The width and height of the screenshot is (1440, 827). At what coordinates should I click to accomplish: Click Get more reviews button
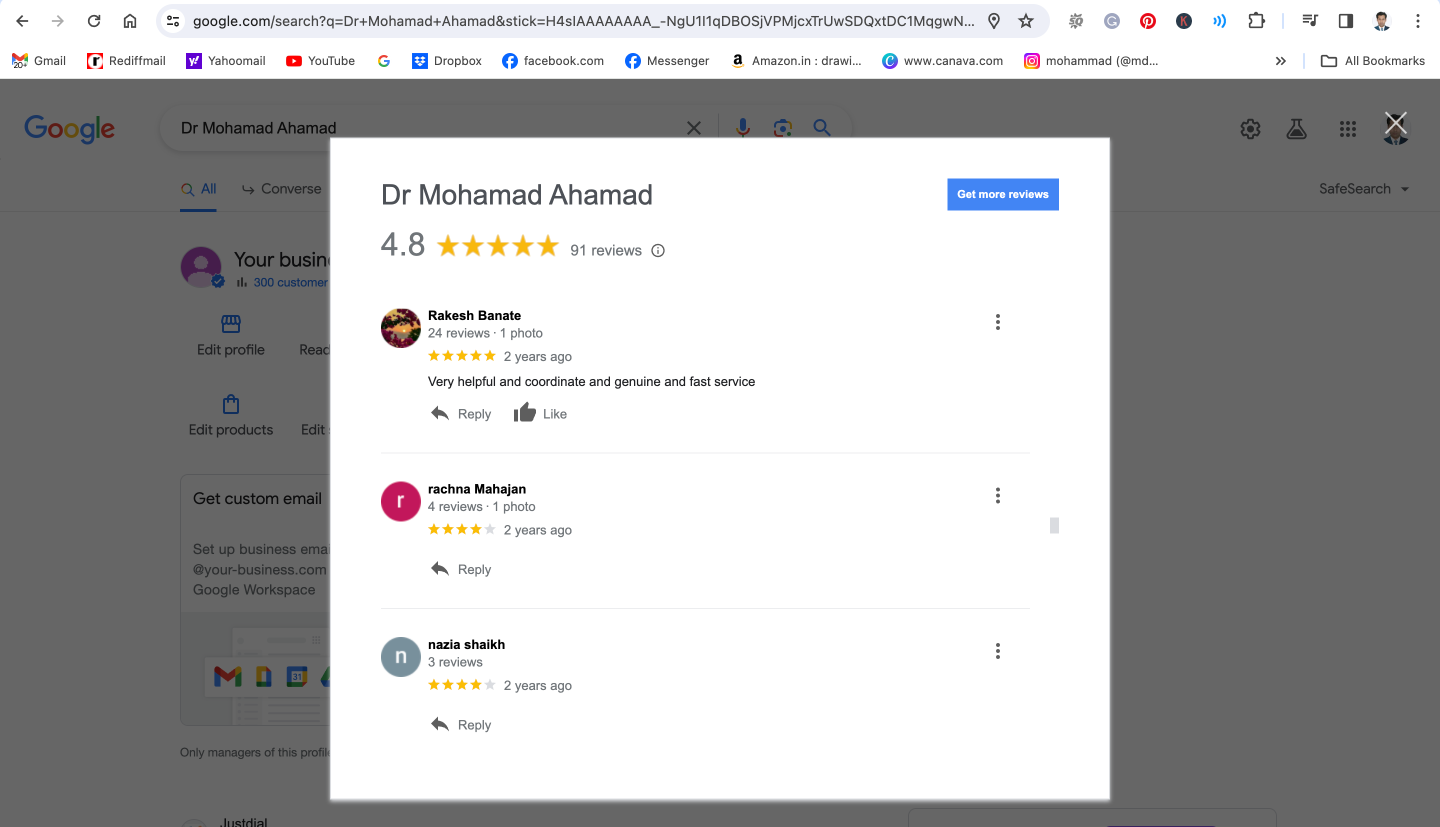click(x=1003, y=194)
